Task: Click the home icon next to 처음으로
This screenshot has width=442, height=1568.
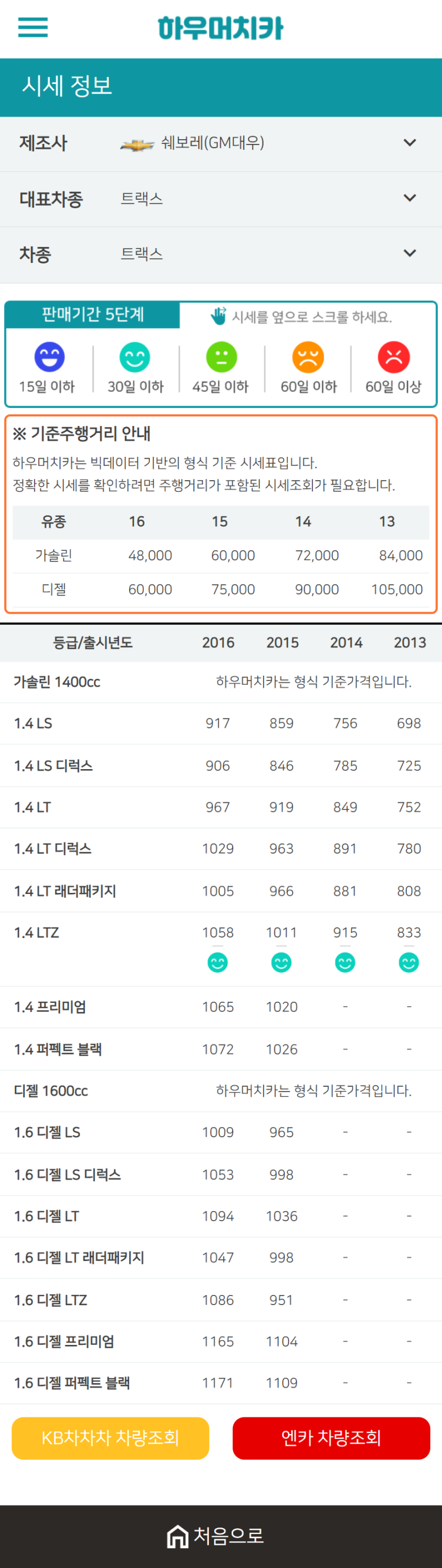Action: tap(178, 1536)
